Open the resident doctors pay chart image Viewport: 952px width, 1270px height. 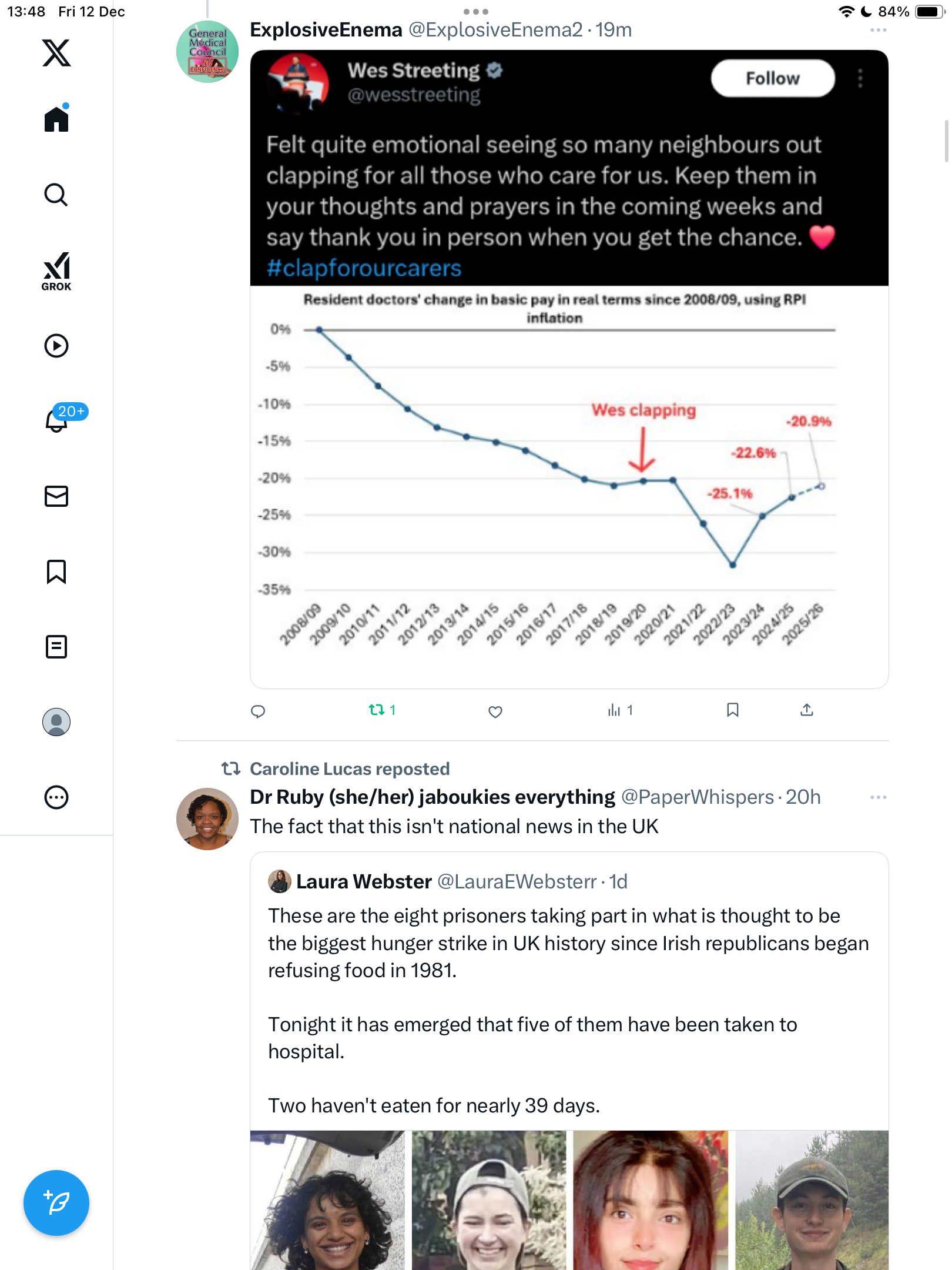pos(568,470)
